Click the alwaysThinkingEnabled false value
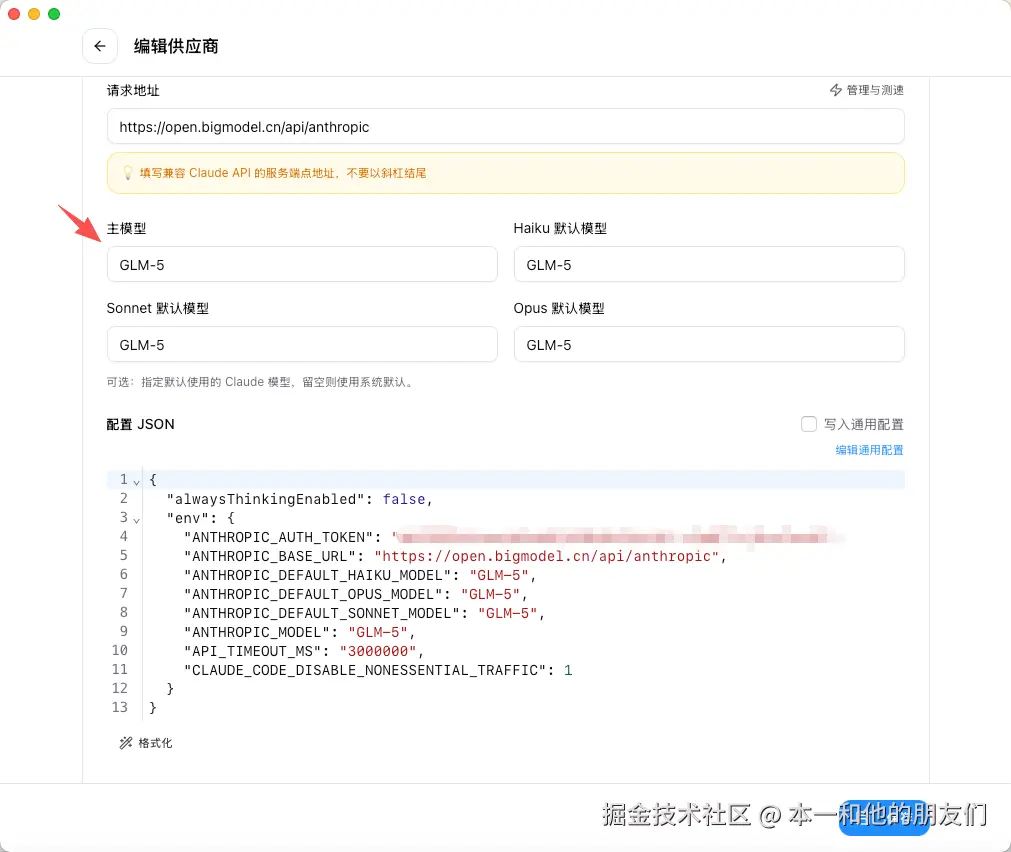This screenshot has height=852, width=1011. tap(404, 499)
